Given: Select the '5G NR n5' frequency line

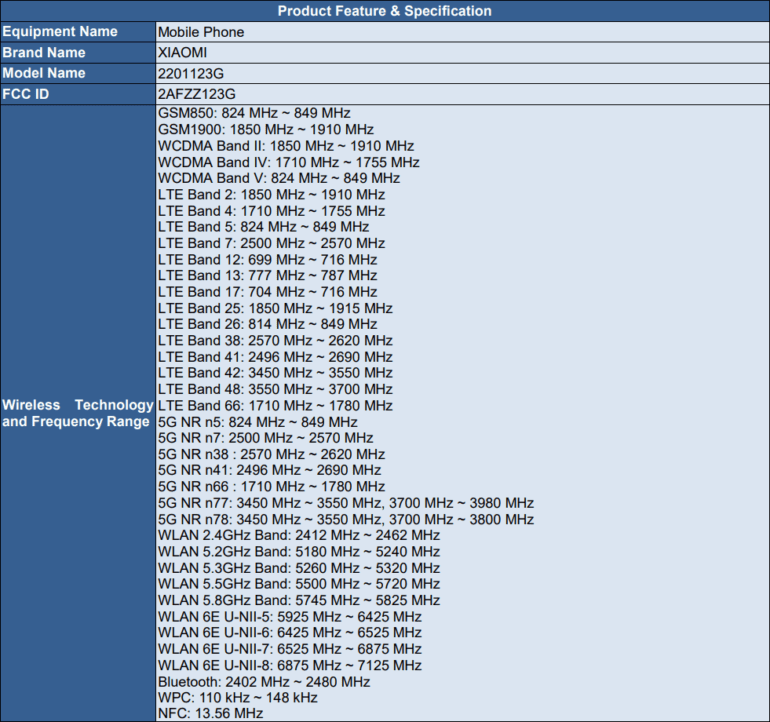Looking at the screenshot, I should 257,422.
